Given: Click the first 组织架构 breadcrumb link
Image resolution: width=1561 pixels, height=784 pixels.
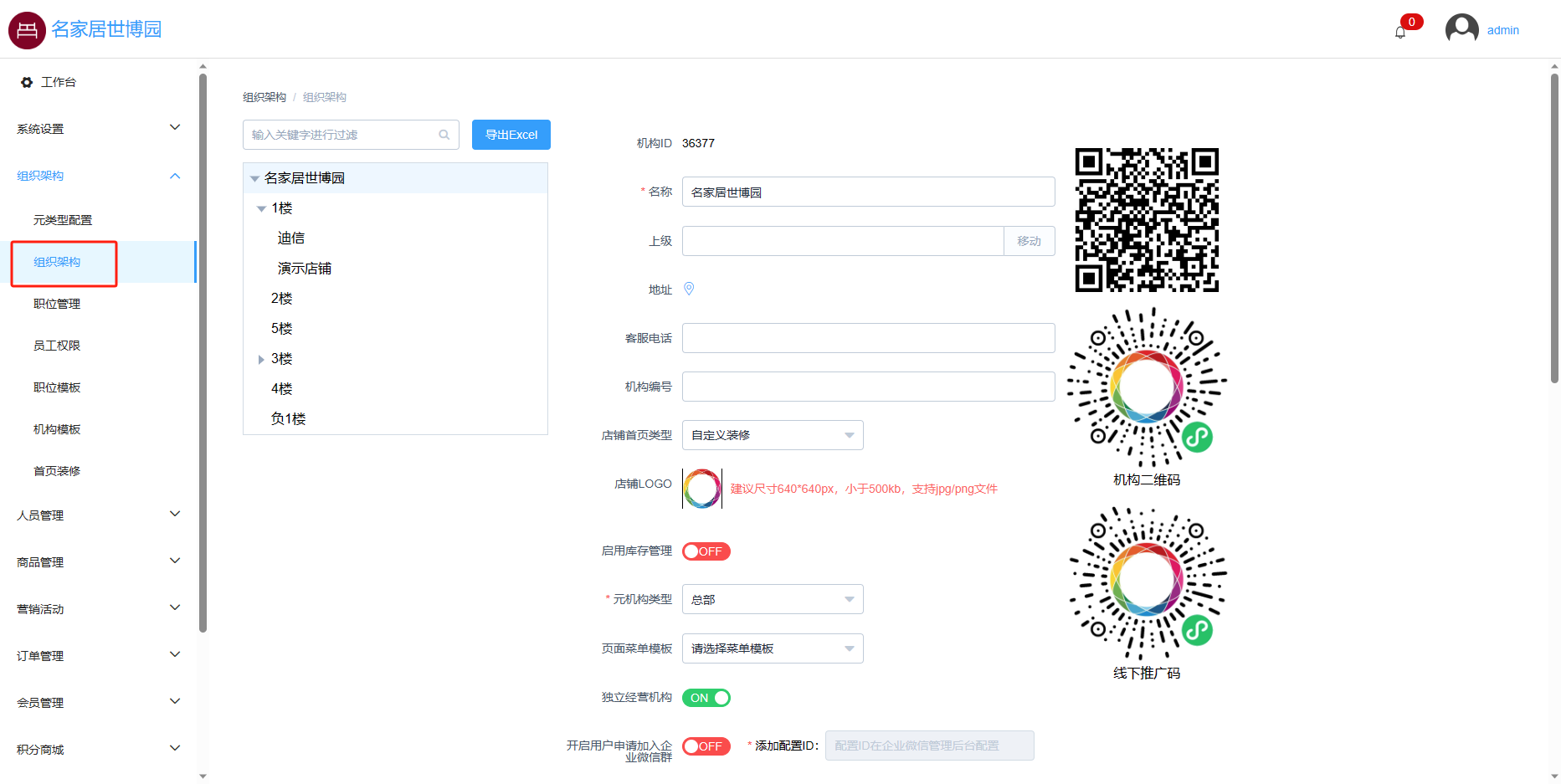Looking at the screenshot, I should [264, 97].
